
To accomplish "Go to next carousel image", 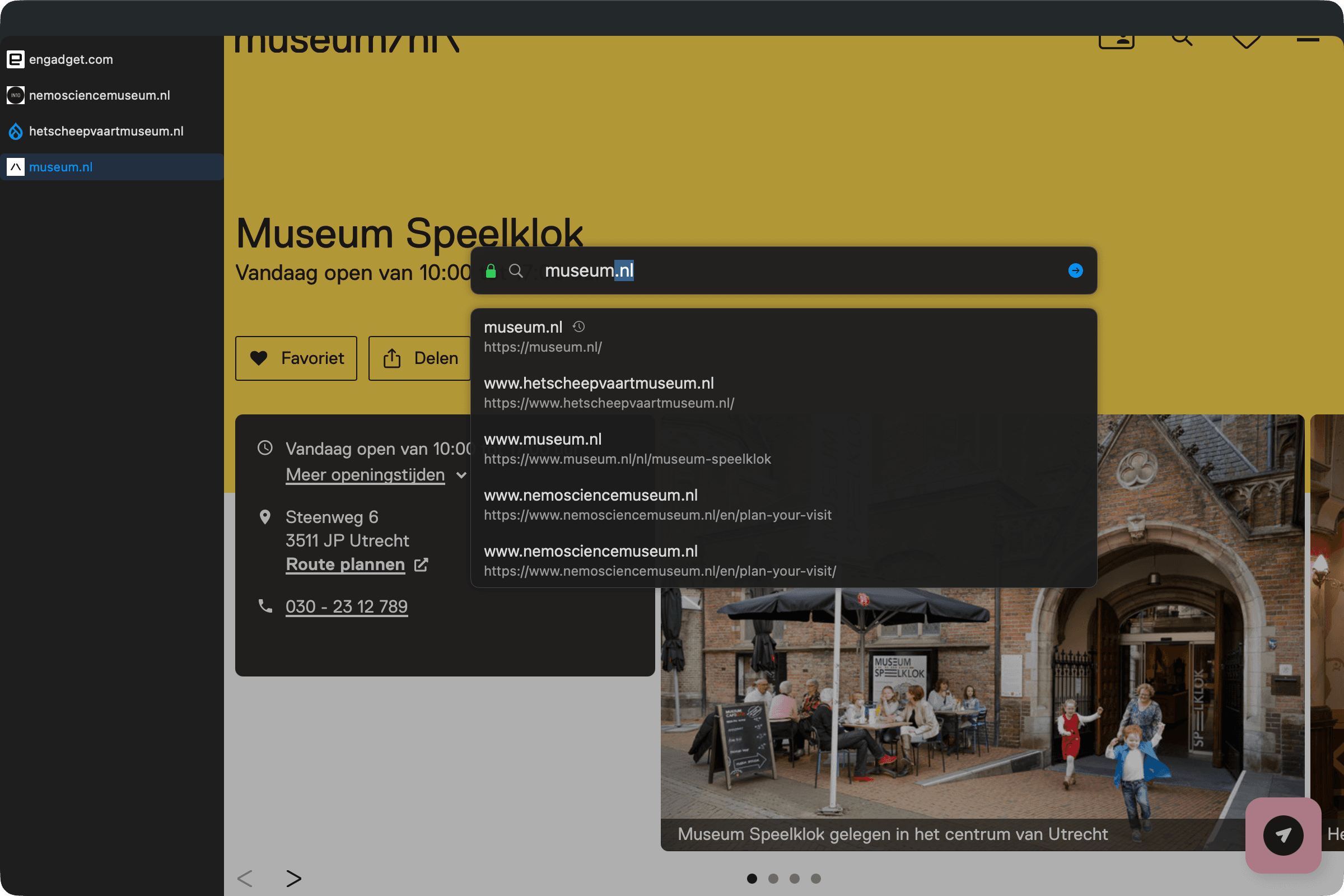I will pyautogui.click(x=293, y=878).
